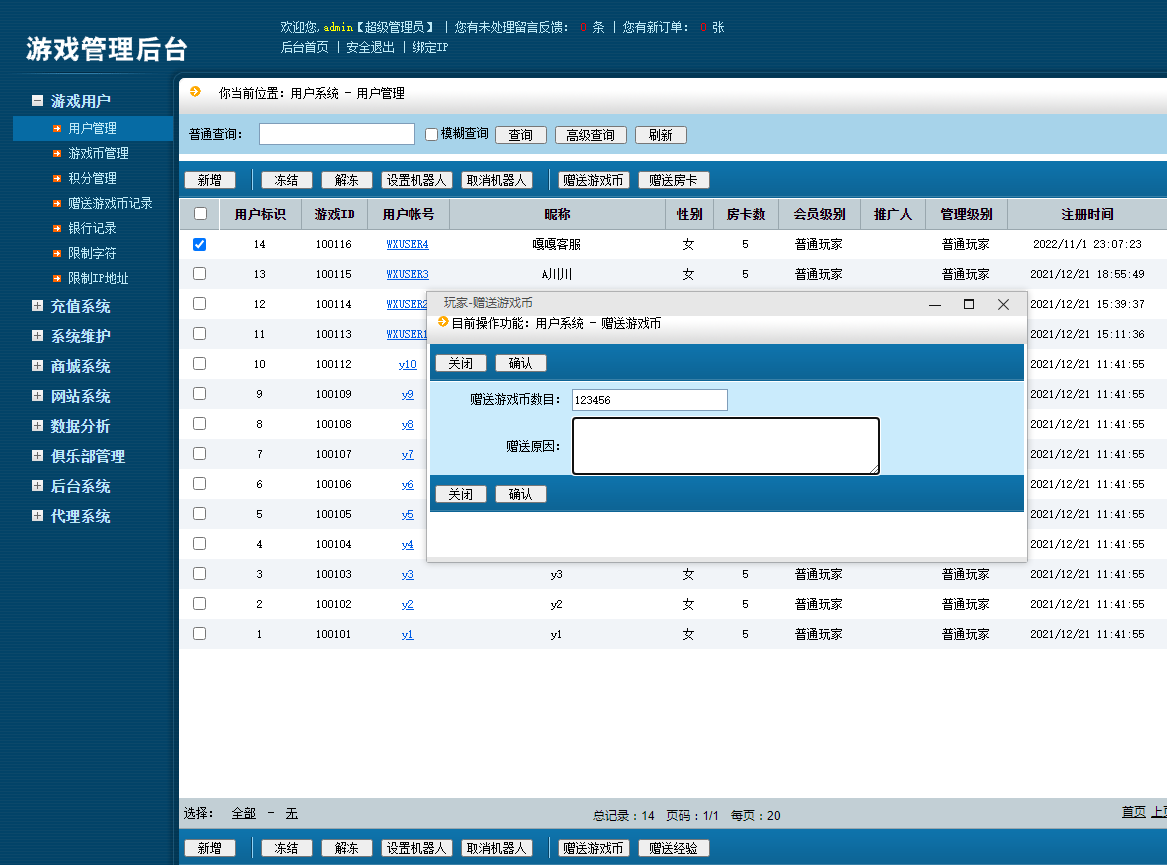
Task: Open the WXUSER4 account link
Action: 407,244
